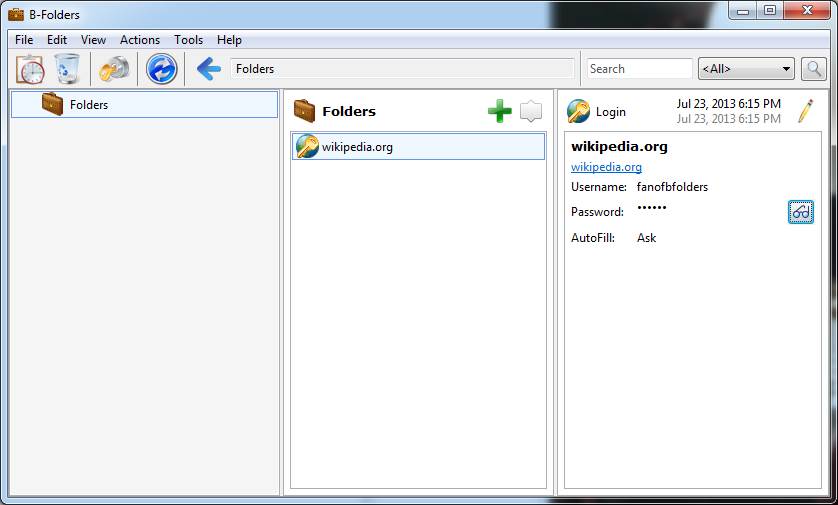The image size is (838, 505).
Task: Click the hidden password dots
Action: pos(652,207)
